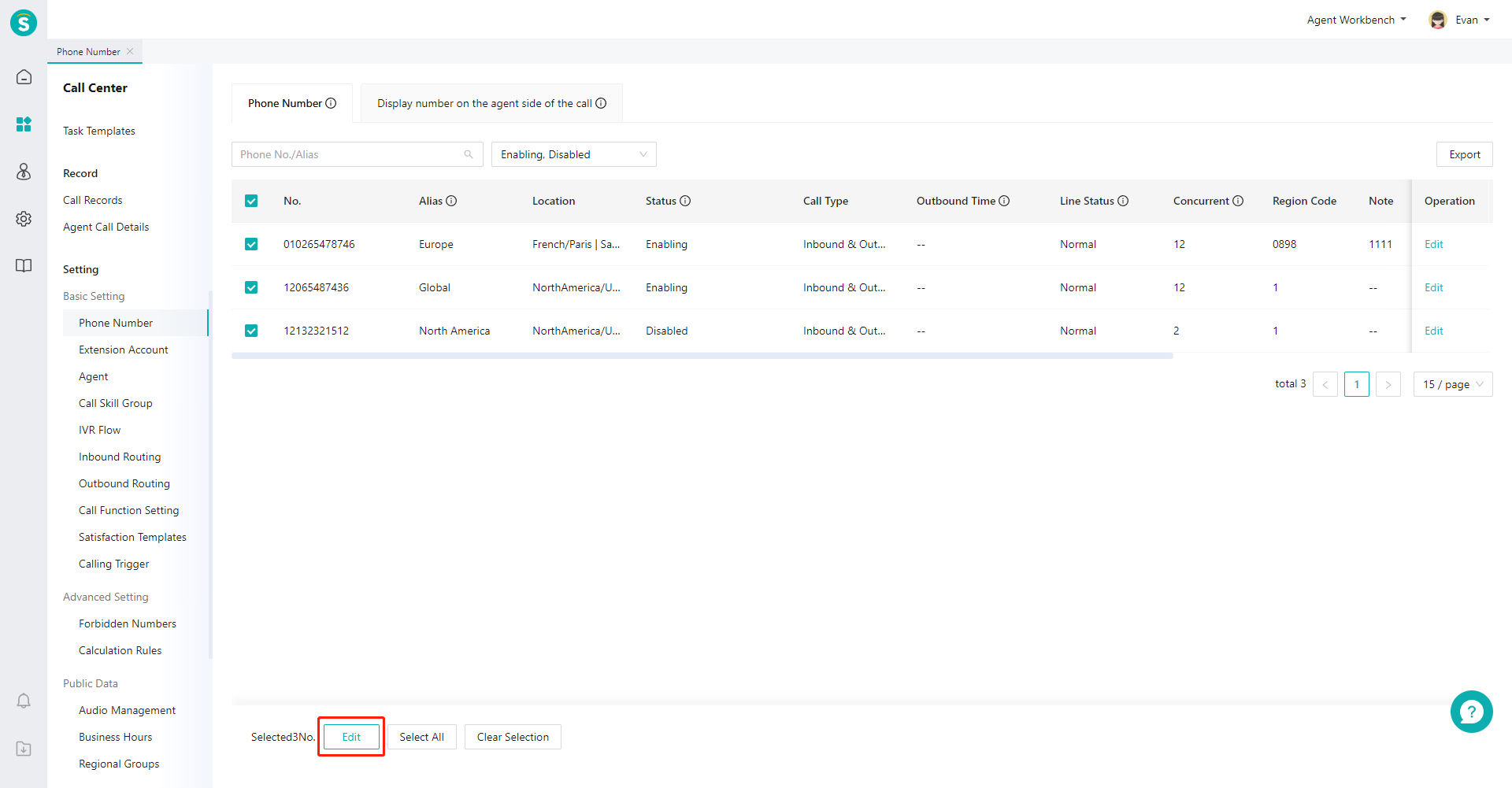Open Call Records in the sidebar
Screen dimensions: 1512x788
coord(93,200)
